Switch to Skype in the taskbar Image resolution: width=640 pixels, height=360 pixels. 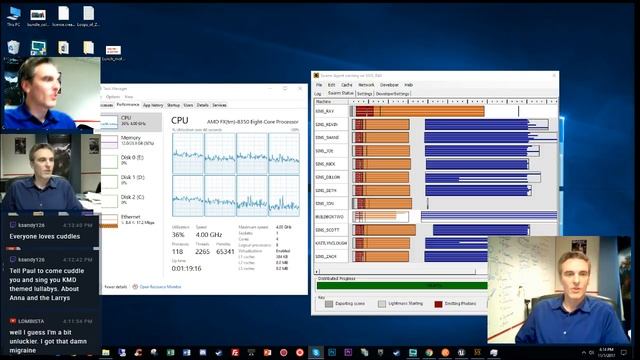point(316,352)
